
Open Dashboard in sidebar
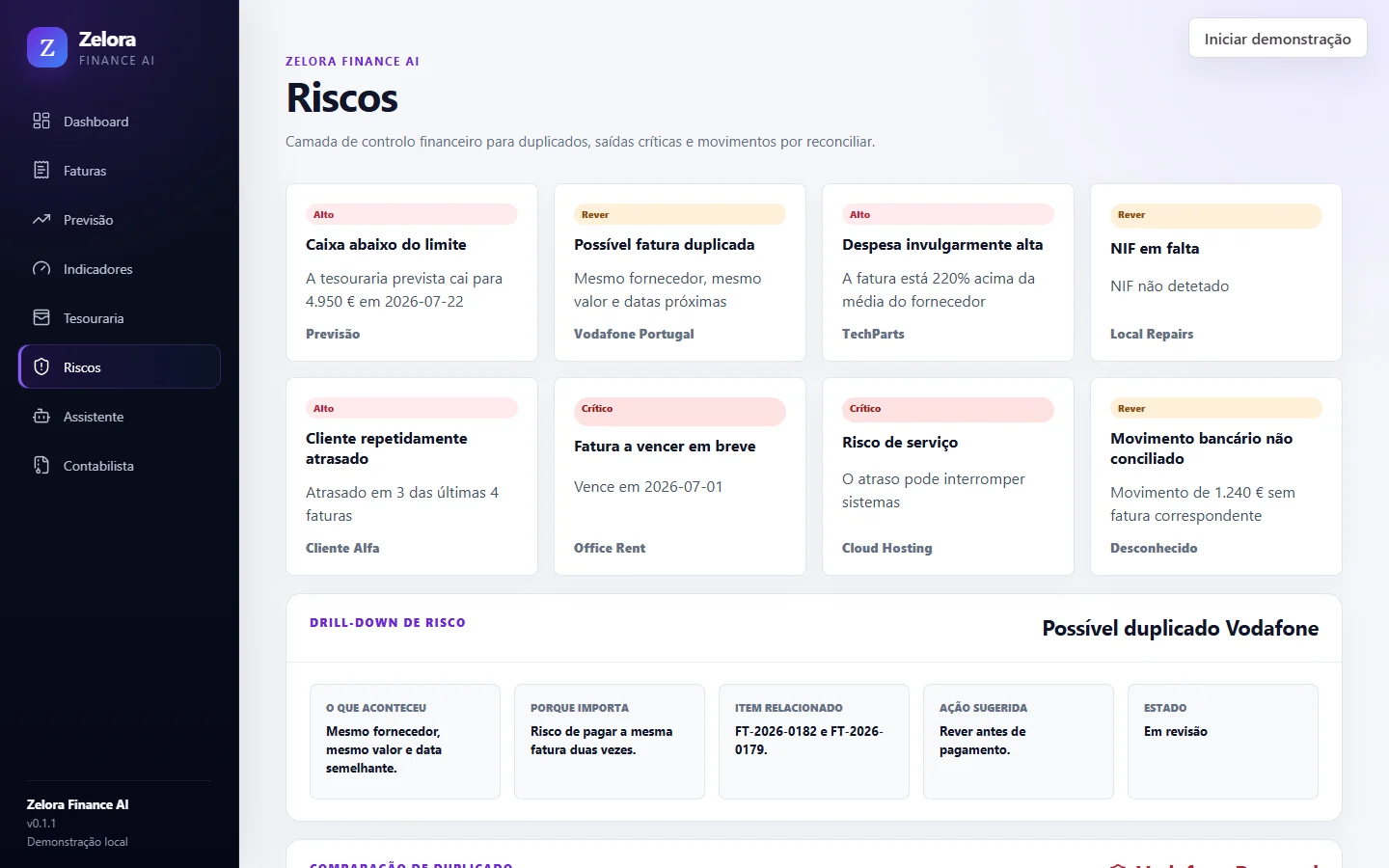[x=120, y=122]
